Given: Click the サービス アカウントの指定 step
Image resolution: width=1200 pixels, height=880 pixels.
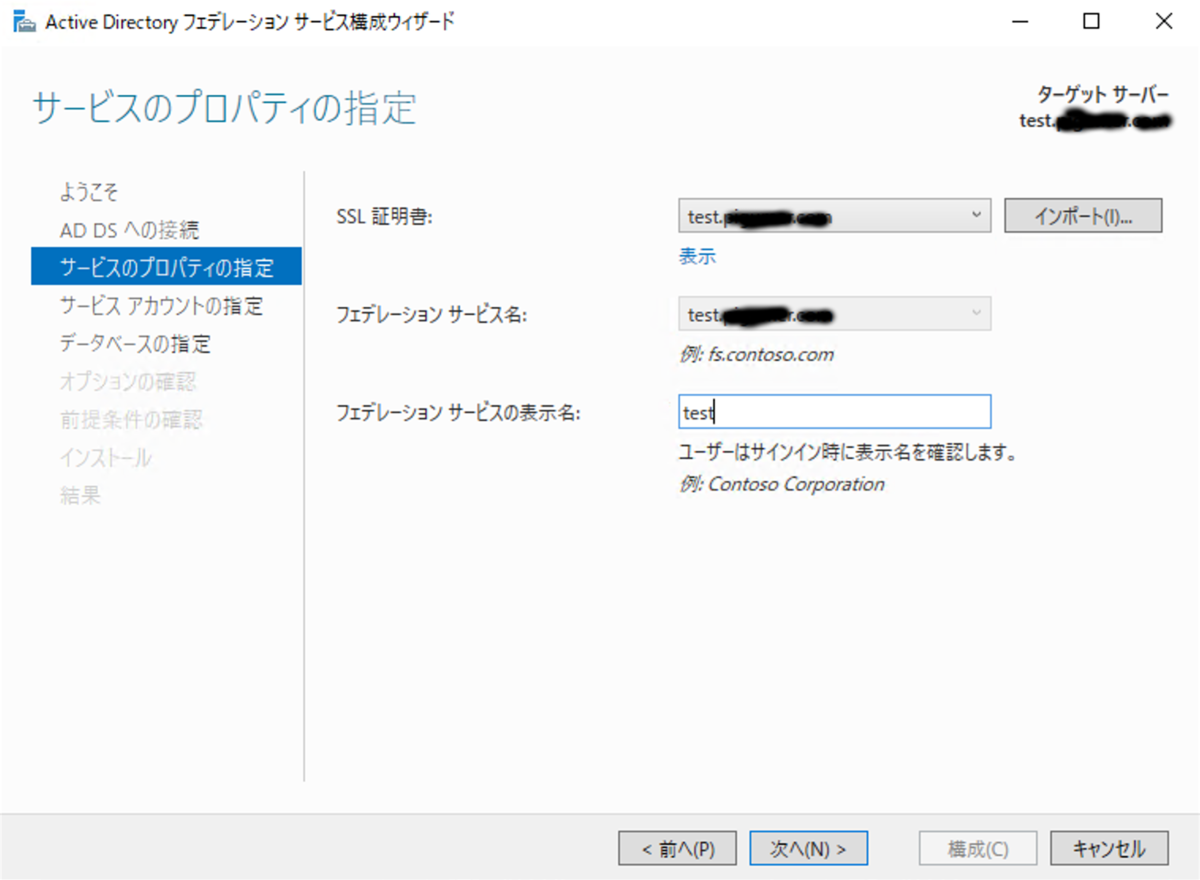Looking at the screenshot, I should tap(160, 307).
